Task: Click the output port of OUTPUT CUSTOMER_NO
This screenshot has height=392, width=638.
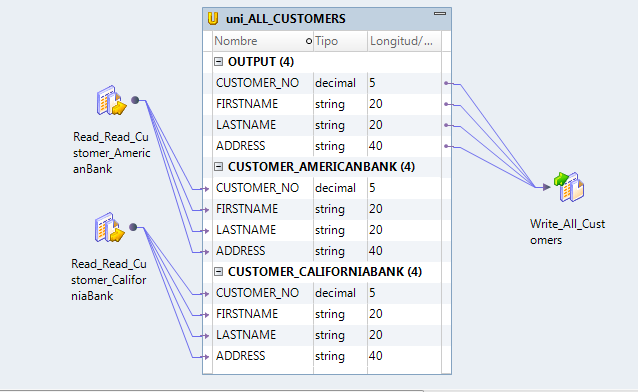Action: 446,83
